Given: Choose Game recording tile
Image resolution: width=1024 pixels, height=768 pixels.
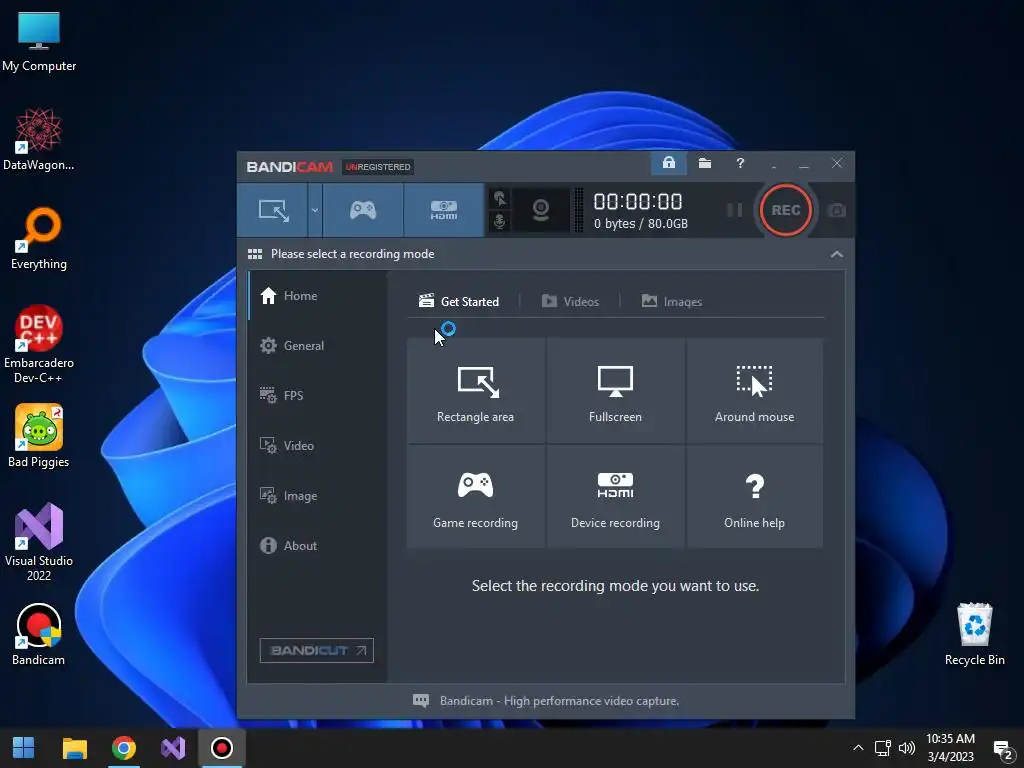Looking at the screenshot, I should click(x=475, y=497).
